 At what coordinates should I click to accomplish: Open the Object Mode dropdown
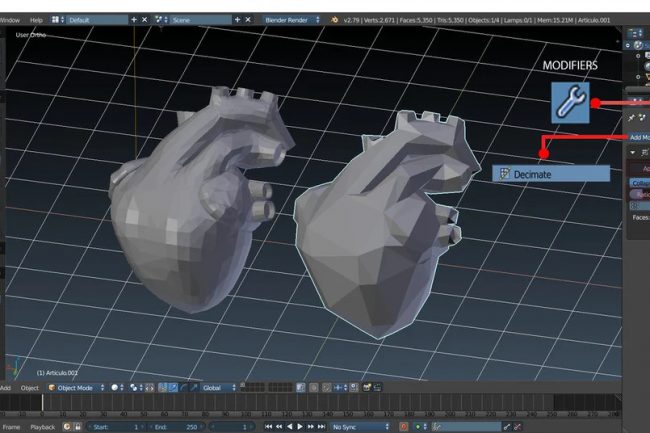76,388
